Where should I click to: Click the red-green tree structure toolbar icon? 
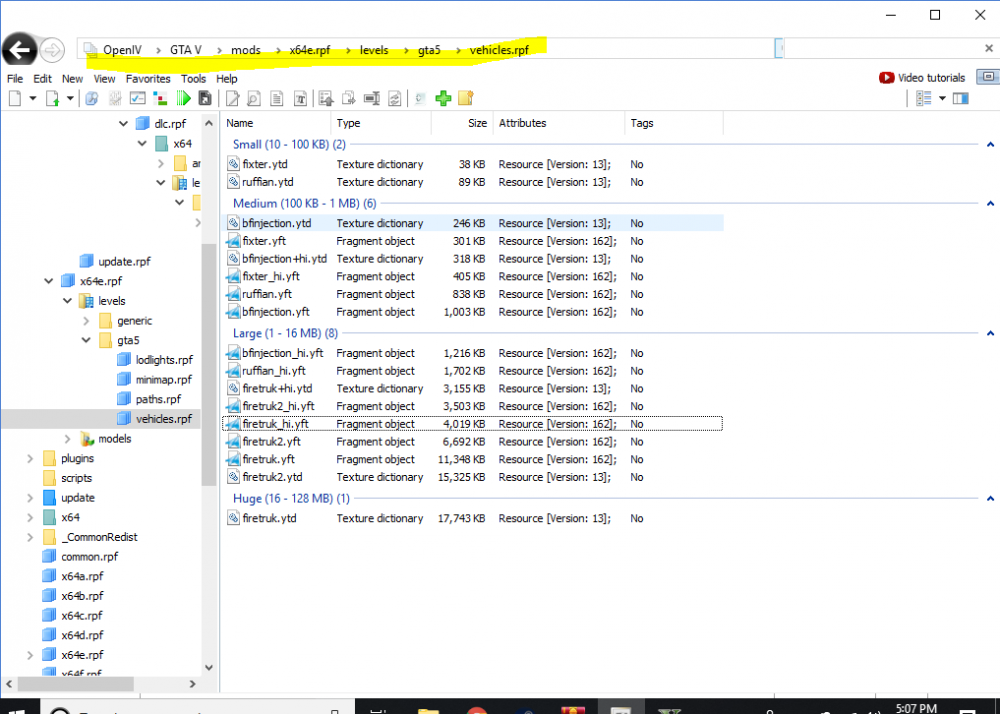coord(160,98)
